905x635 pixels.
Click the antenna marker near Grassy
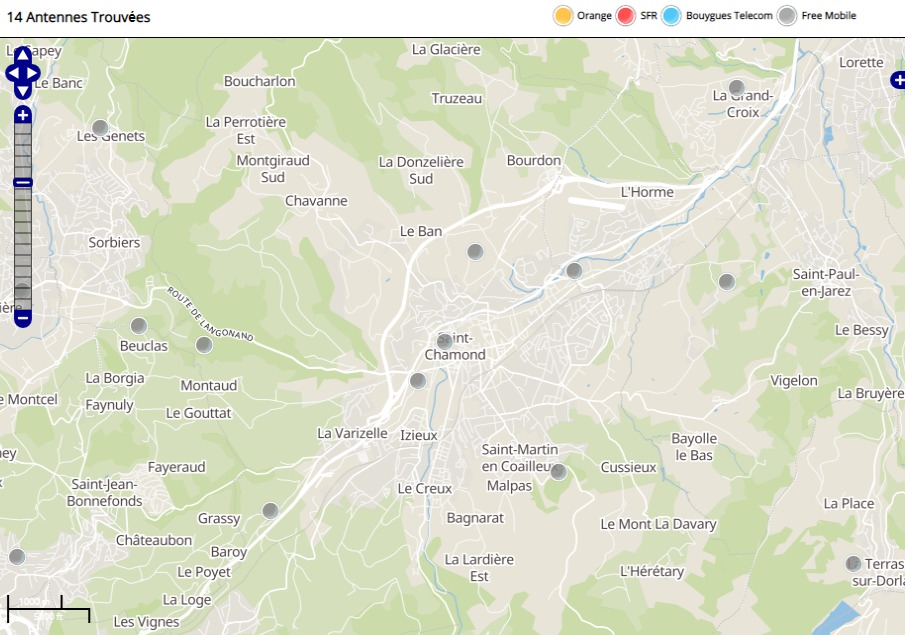pyautogui.click(x=269, y=511)
